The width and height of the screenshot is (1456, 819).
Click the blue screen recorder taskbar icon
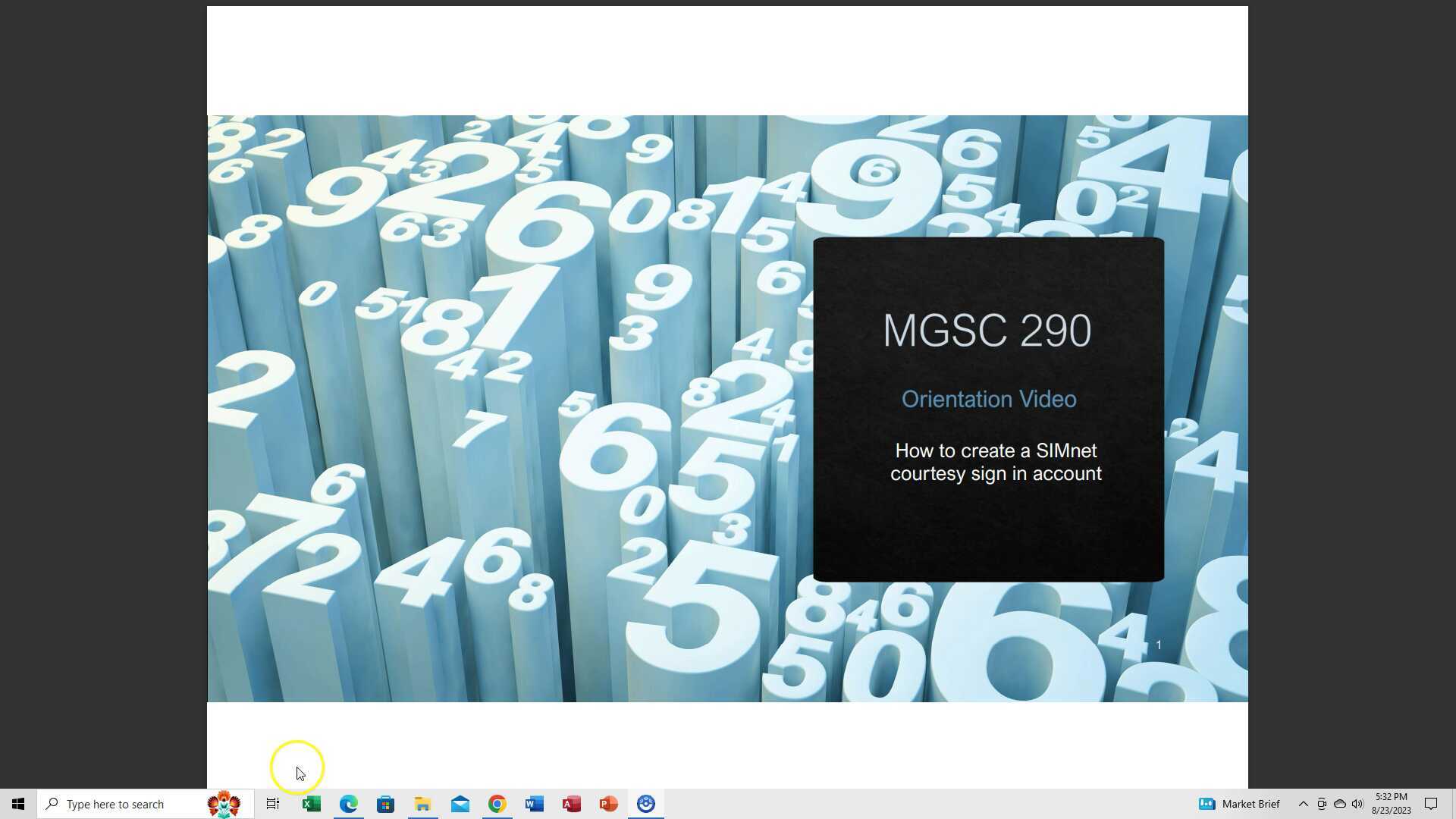point(645,804)
